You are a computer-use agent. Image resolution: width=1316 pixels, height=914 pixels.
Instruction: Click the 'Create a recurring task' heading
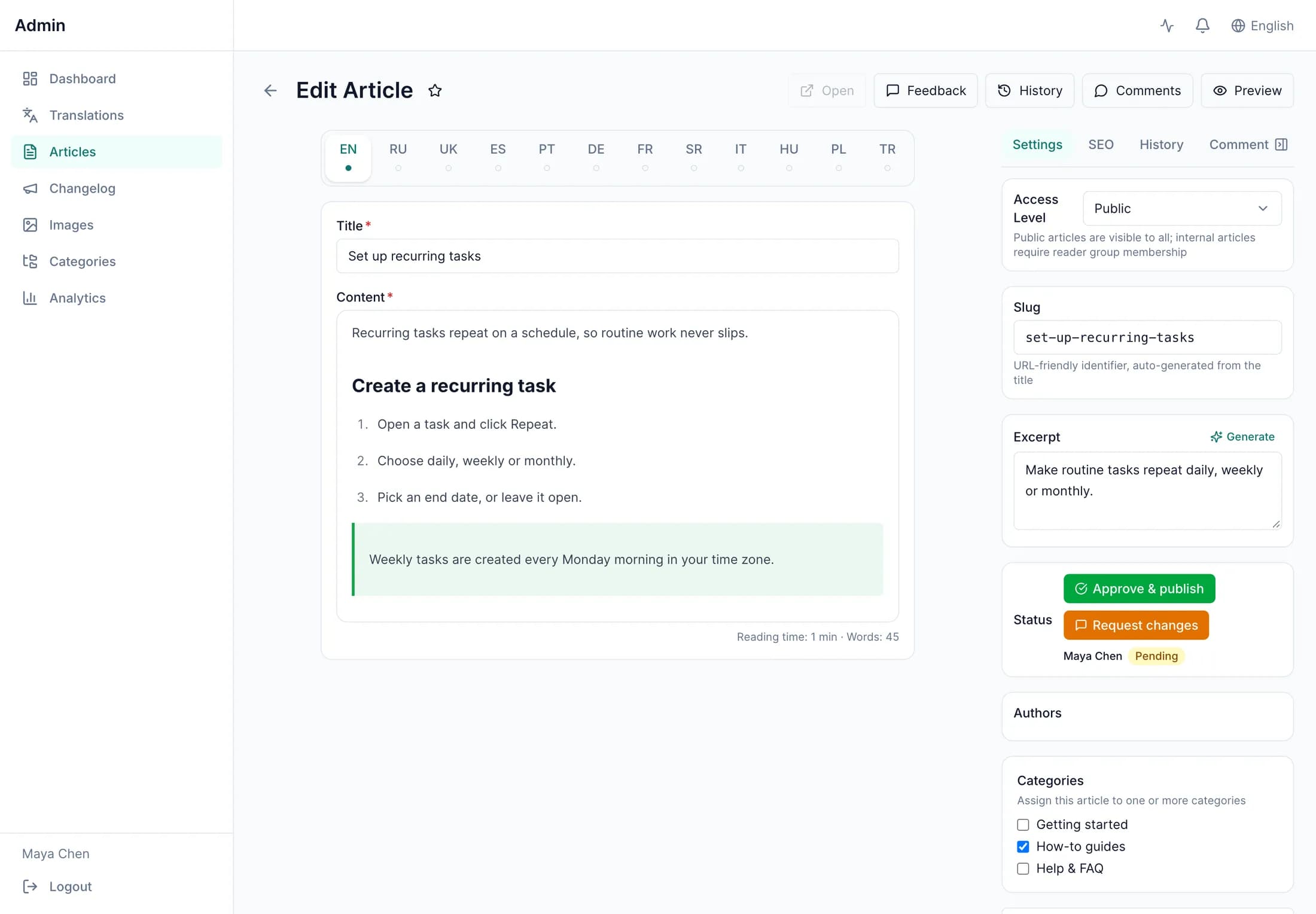pos(453,386)
